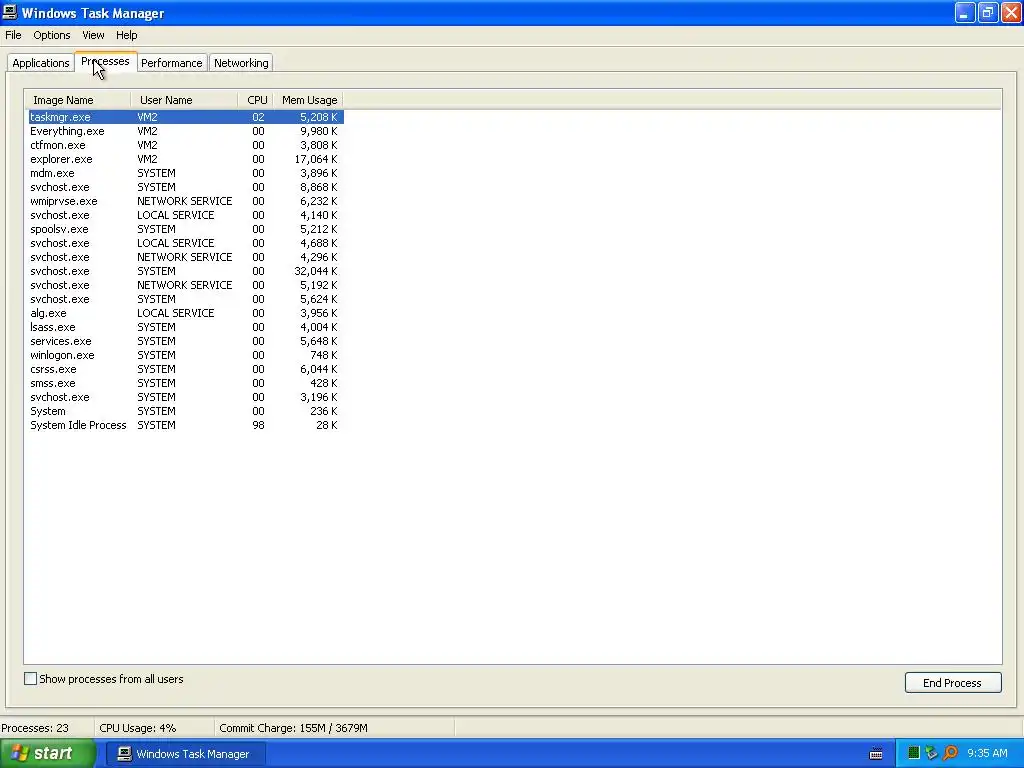Select the taskmgr.exe process row

(x=186, y=117)
